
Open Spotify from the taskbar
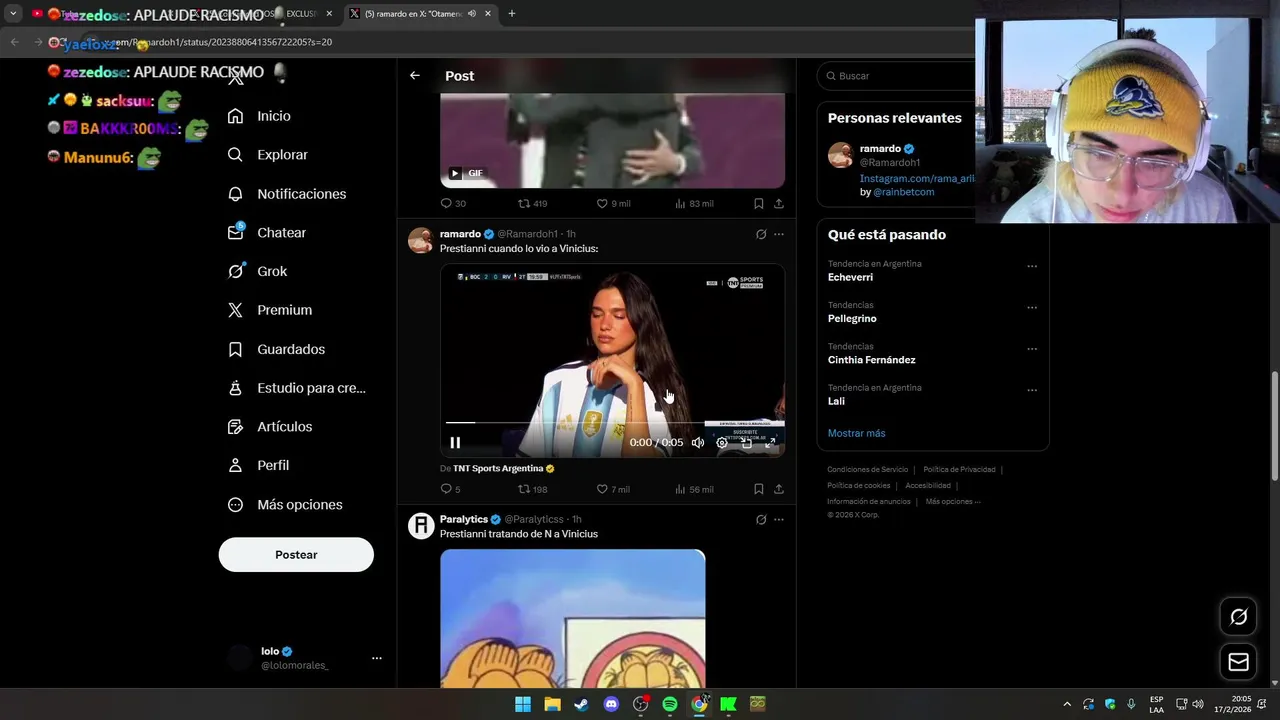tap(670, 704)
